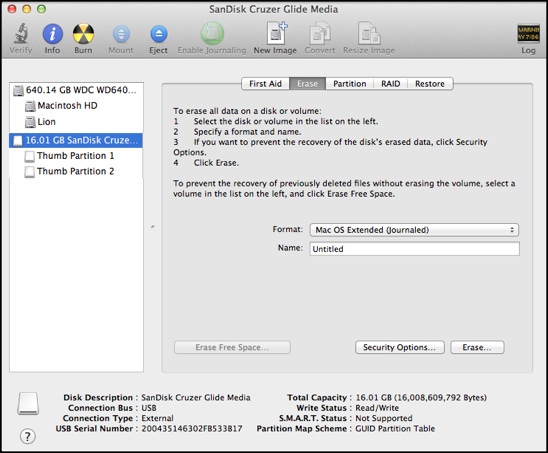Click the green zoom window button

[42, 9]
